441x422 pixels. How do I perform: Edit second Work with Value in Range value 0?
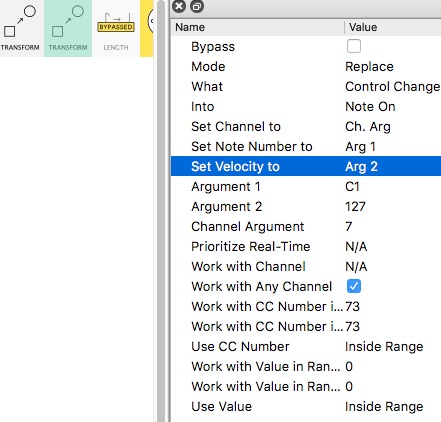click(349, 386)
